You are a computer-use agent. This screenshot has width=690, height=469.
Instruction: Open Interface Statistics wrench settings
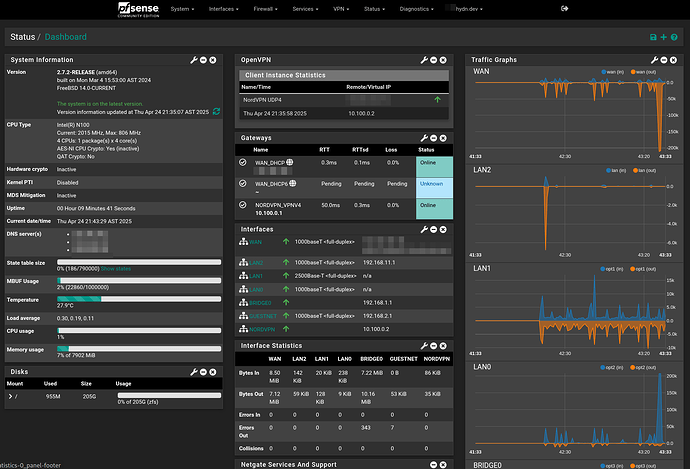pyautogui.click(x=424, y=346)
